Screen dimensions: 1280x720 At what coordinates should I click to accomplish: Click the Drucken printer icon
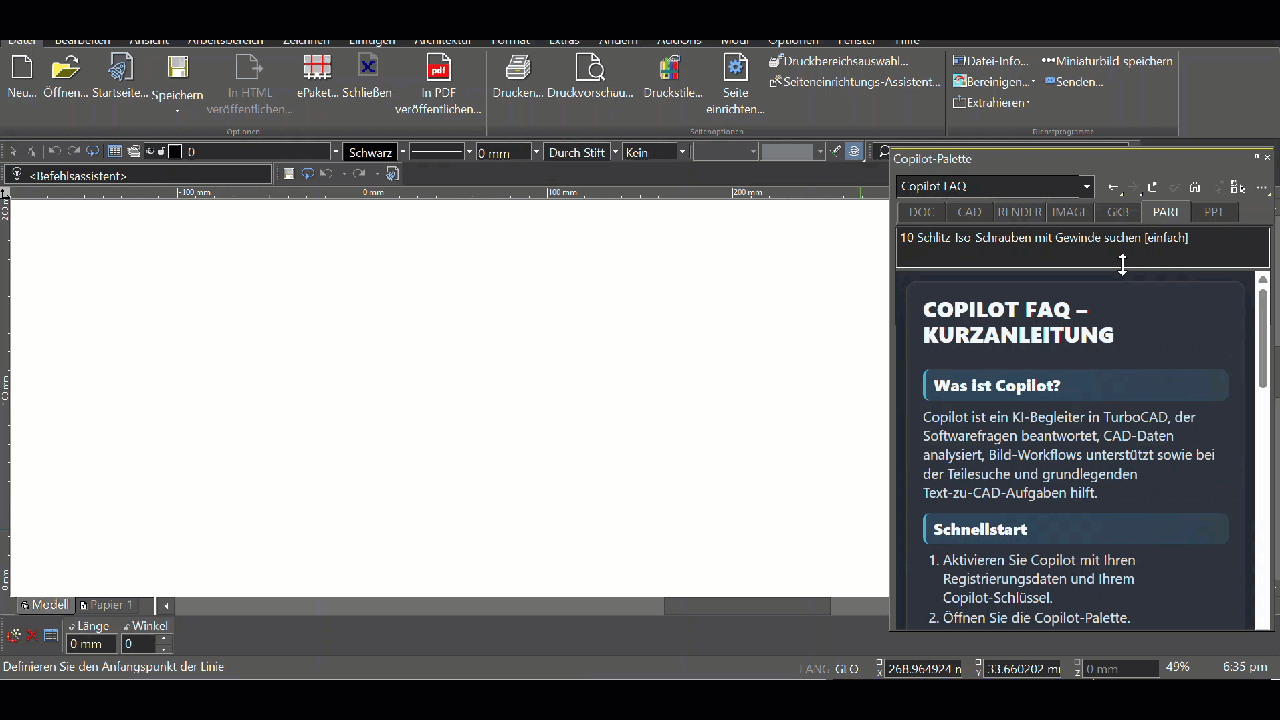pos(517,68)
